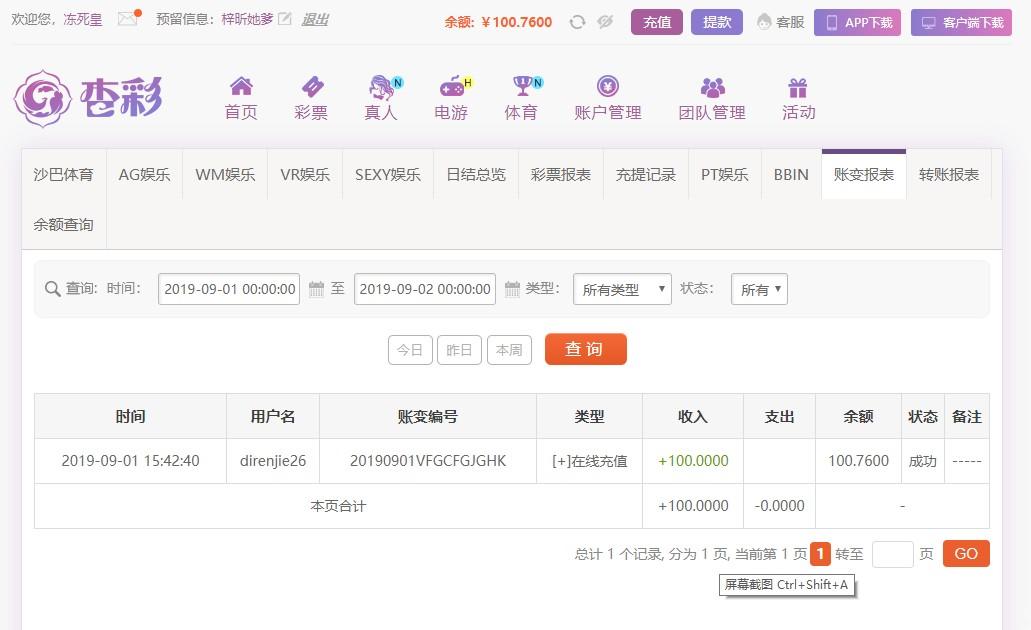
Task: Toggle balance visibility with the eye icon
Action: click(603, 20)
